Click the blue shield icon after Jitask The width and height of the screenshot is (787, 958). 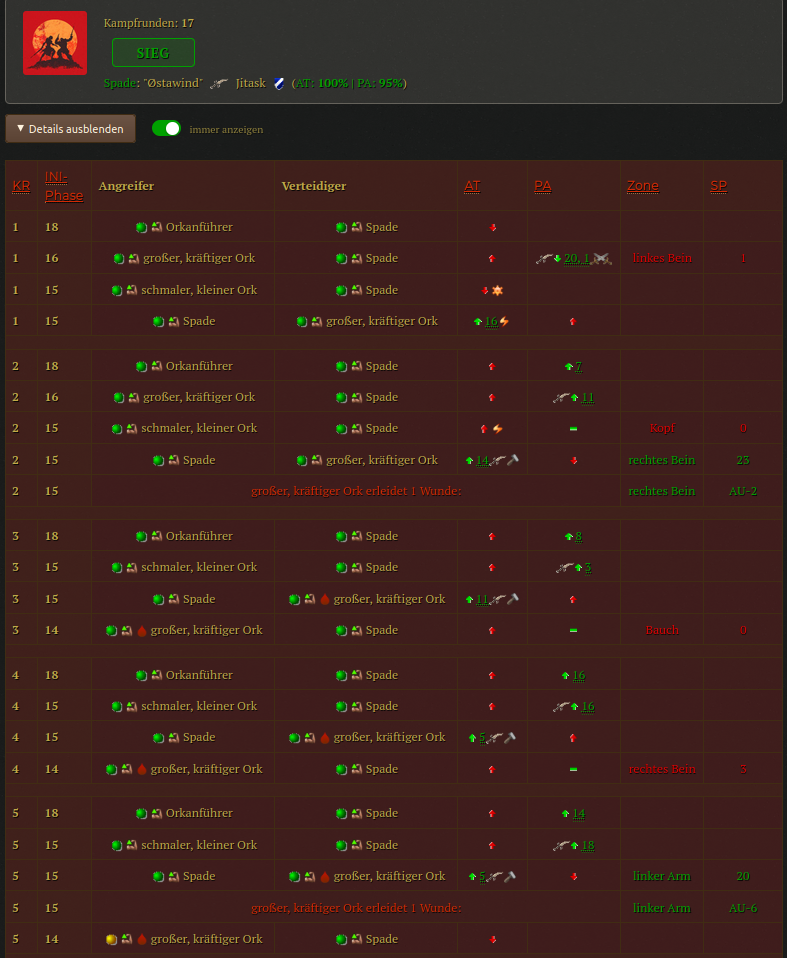279,84
